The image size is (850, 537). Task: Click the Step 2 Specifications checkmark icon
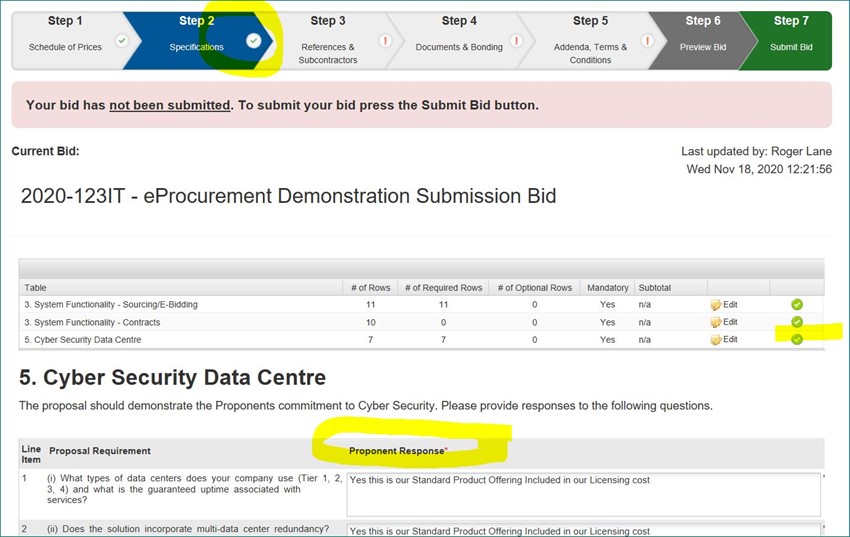(x=253, y=41)
